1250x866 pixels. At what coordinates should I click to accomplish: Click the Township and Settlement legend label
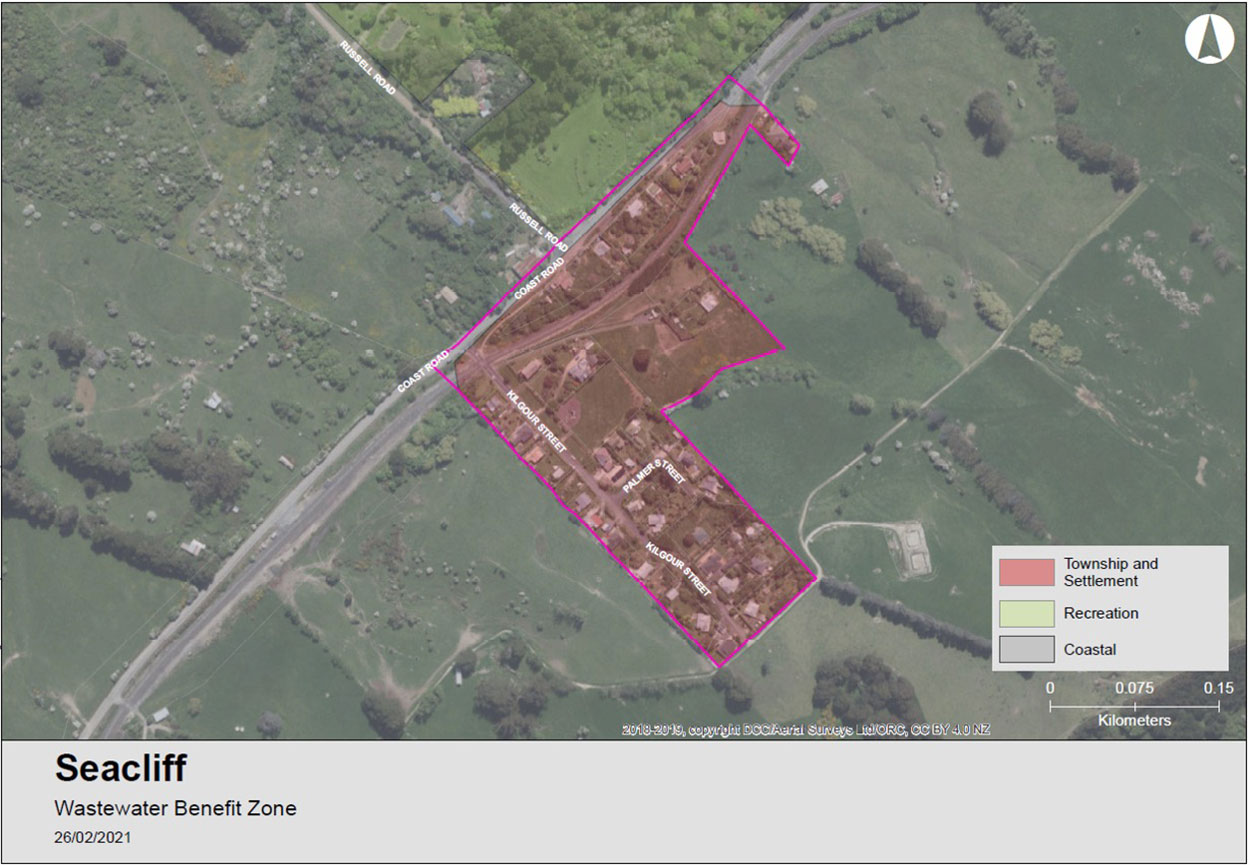(x=1110, y=572)
